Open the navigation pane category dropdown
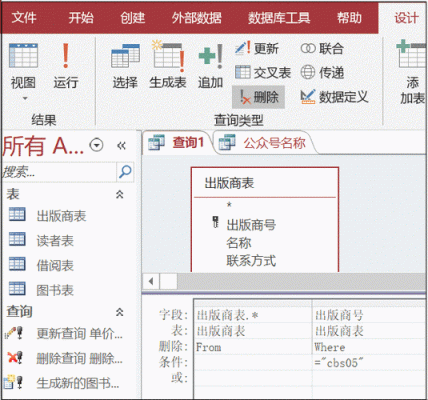Screen dimensions: 428x400 (x=96, y=145)
